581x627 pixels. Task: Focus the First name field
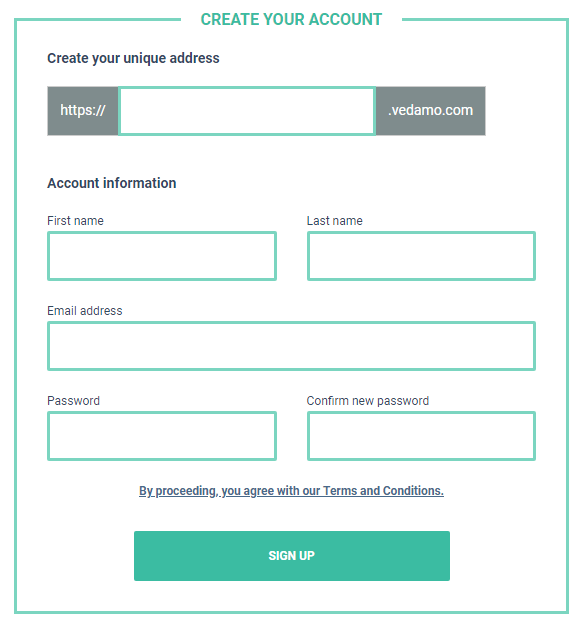pos(162,256)
